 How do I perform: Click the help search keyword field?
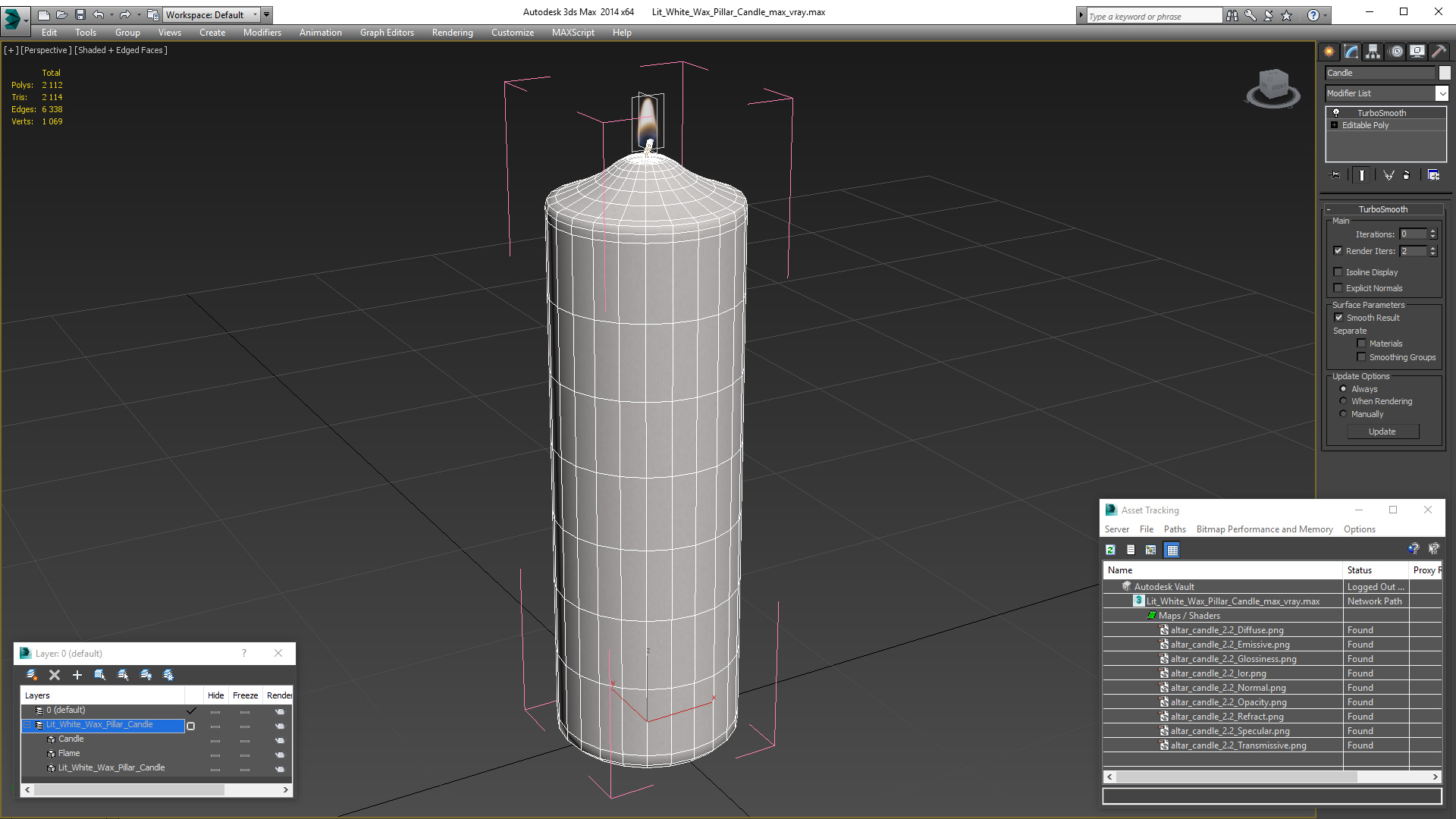click(x=1153, y=16)
